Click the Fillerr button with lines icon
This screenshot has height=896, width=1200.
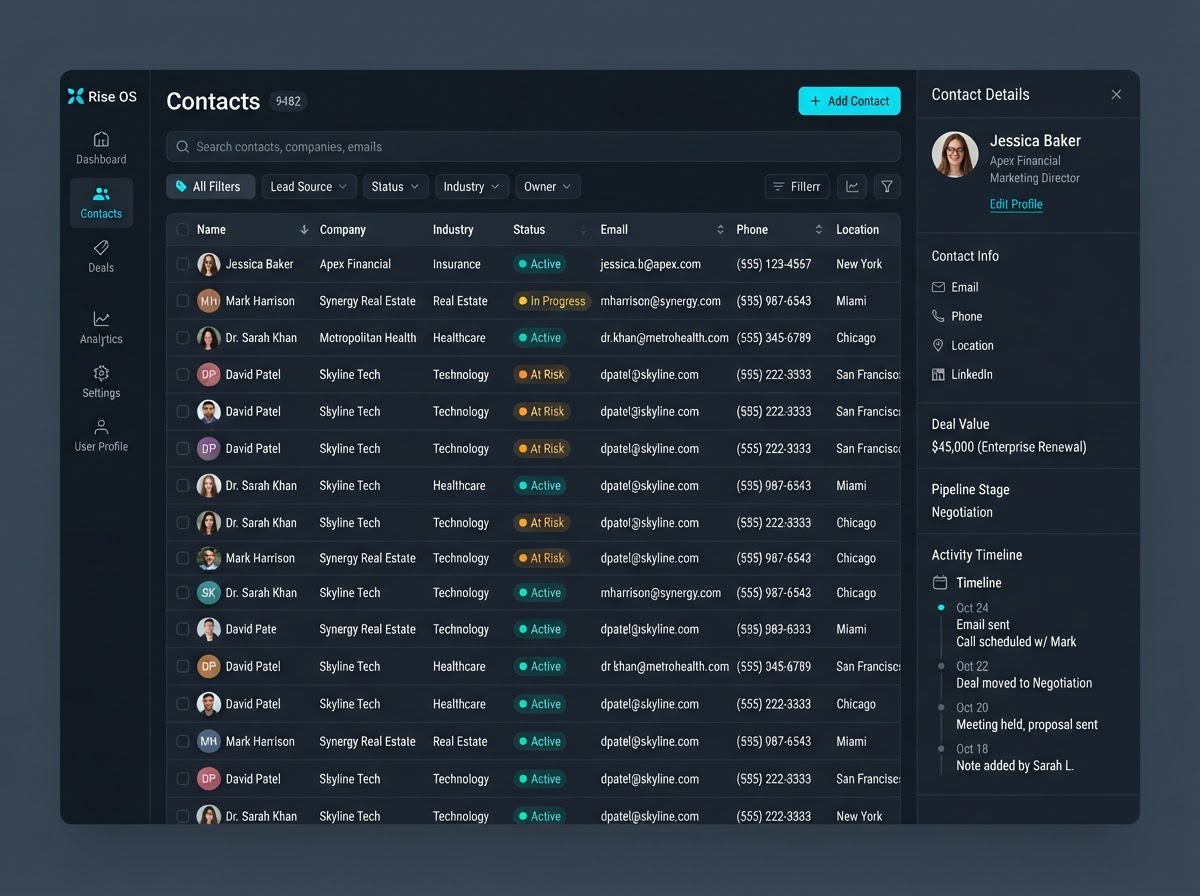tap(797, 187)
